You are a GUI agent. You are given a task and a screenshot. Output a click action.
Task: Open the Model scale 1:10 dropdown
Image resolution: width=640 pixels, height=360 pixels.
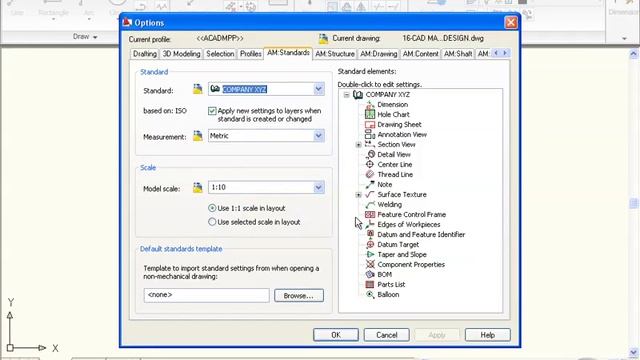(x=318, y=187)
